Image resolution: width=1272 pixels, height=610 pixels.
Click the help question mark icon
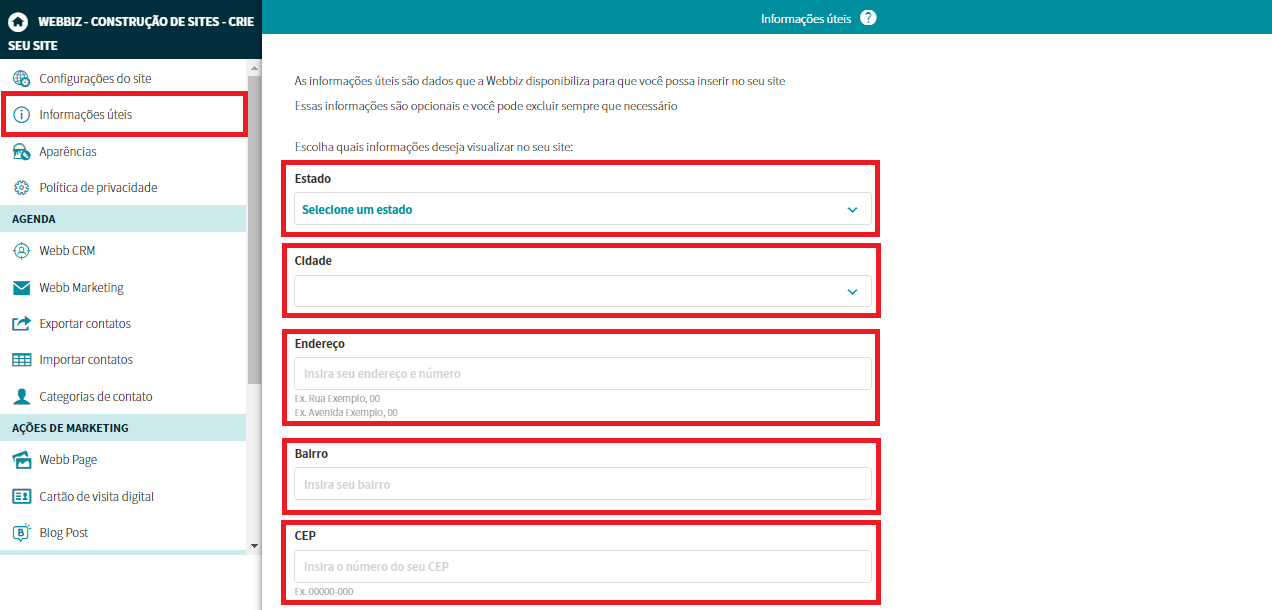click(868, 18)
